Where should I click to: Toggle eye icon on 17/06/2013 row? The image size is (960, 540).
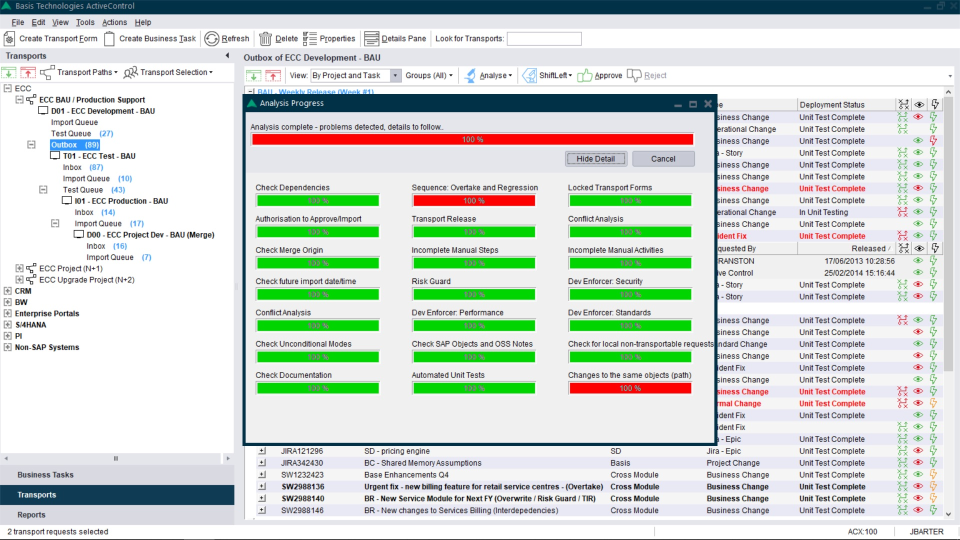click(x=918, y=261)
